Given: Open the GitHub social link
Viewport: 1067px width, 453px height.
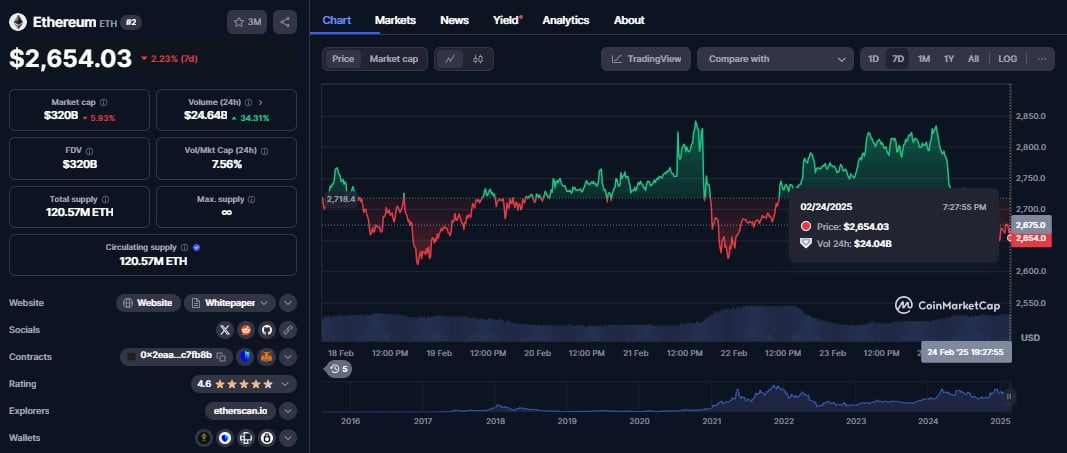Looking at the screenshot, I should (267, 330).
